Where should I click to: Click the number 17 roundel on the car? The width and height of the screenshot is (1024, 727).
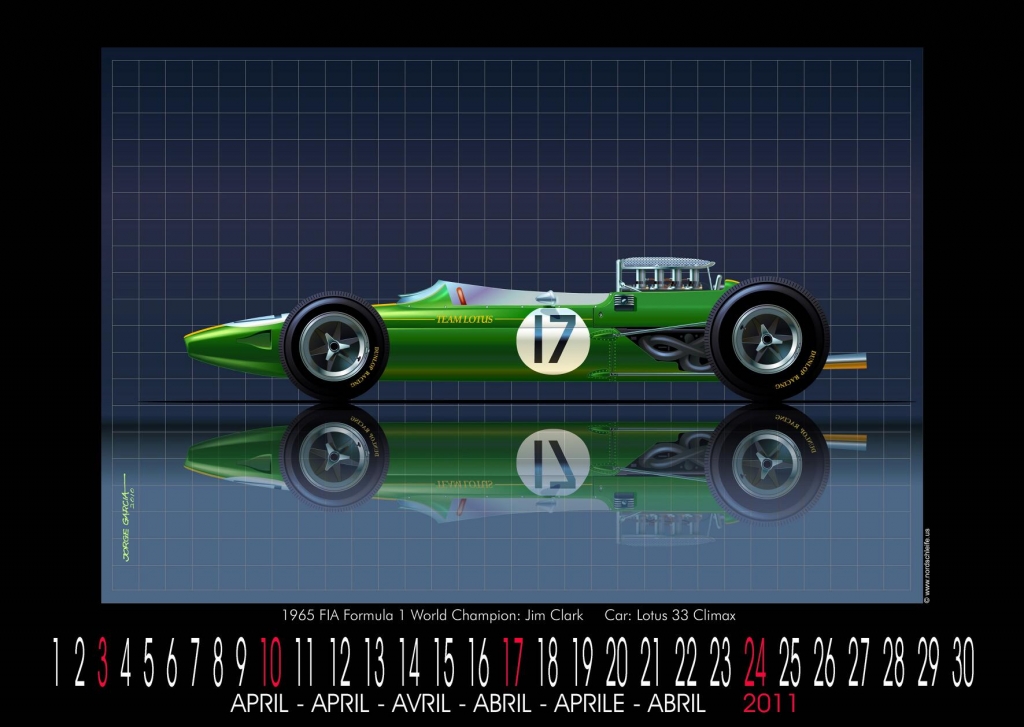click(x=552, y=341)
